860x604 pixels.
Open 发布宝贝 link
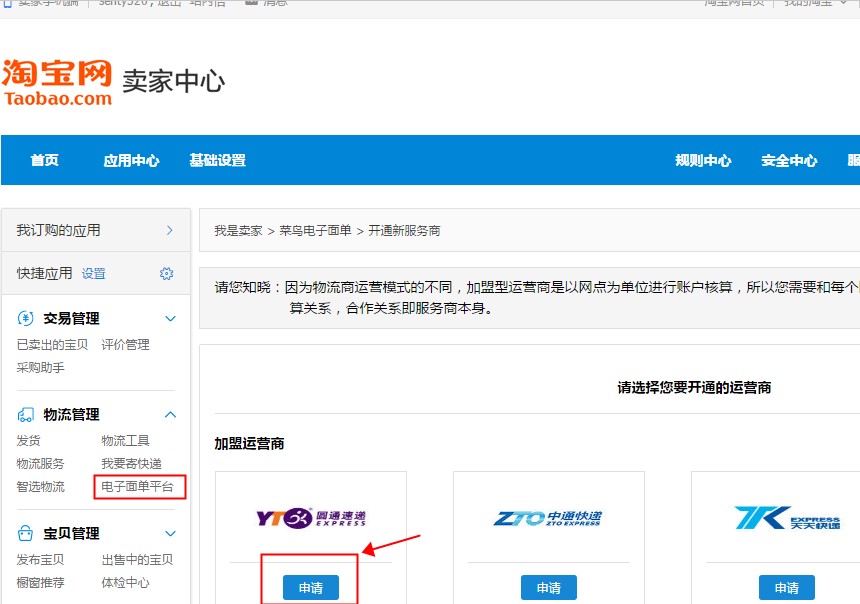point(41,560)
